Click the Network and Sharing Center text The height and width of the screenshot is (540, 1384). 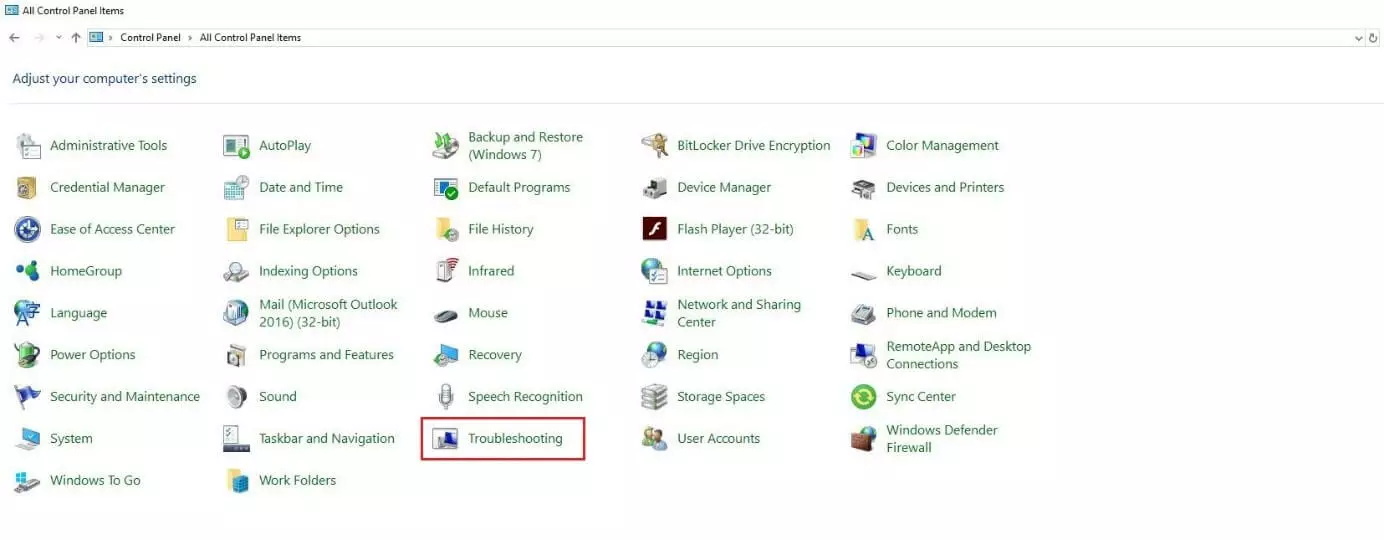pyautogui.click(x=739, y=313)
